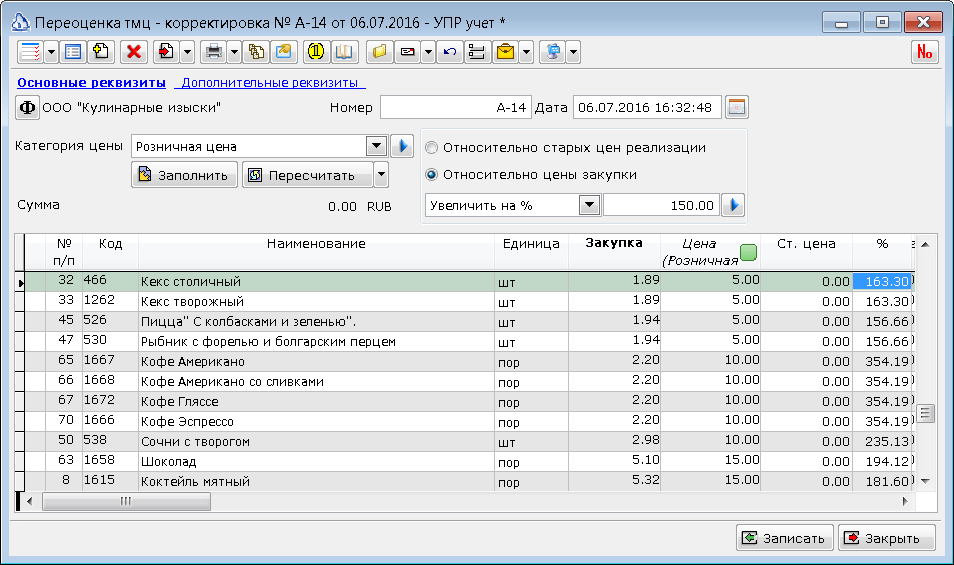Click the vertical scrollbar thumb

tap(925, 414)
